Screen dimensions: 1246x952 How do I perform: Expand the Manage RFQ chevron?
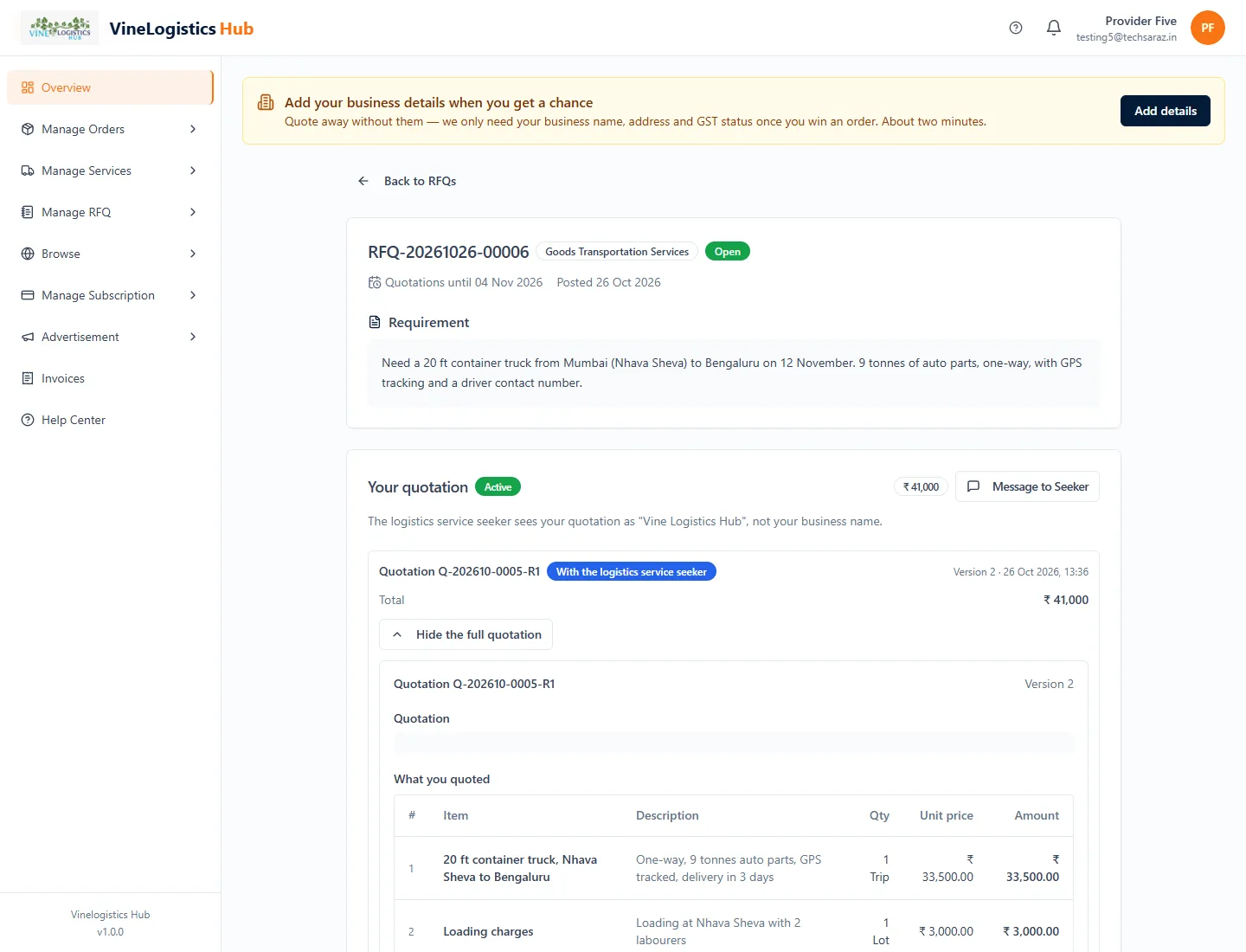[193, 212]
